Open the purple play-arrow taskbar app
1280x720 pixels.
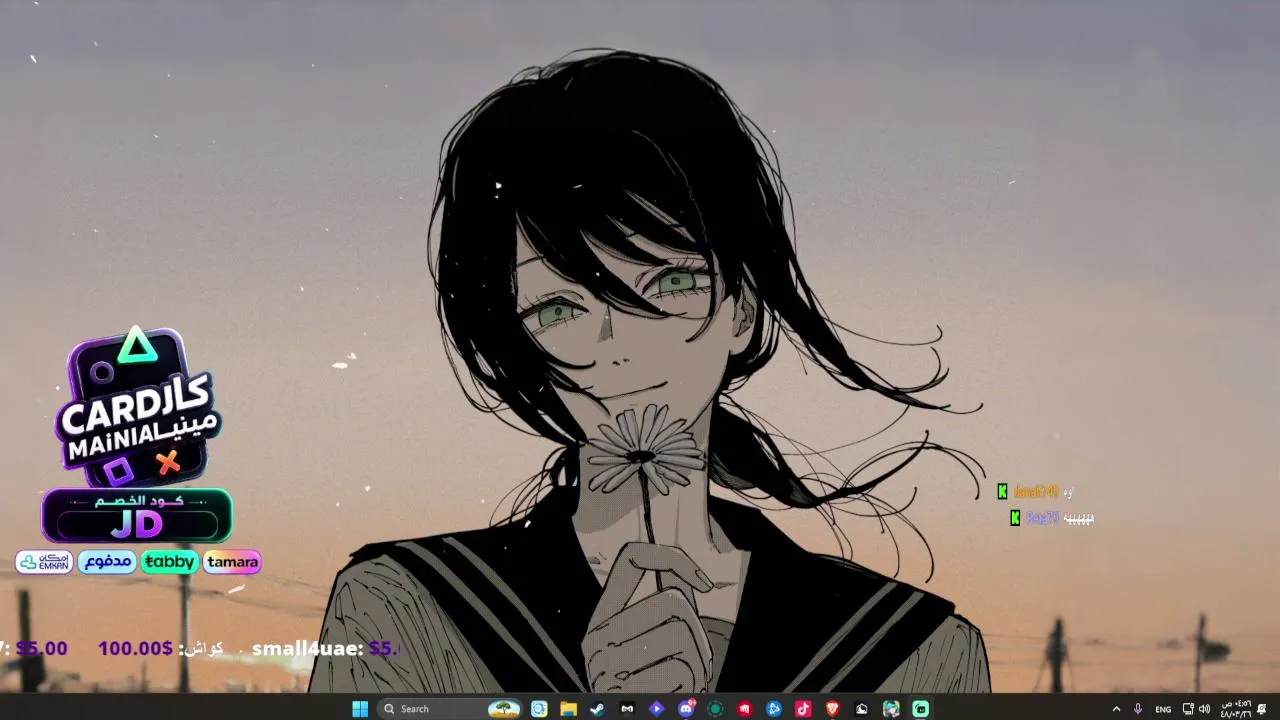tap(656, 709)
